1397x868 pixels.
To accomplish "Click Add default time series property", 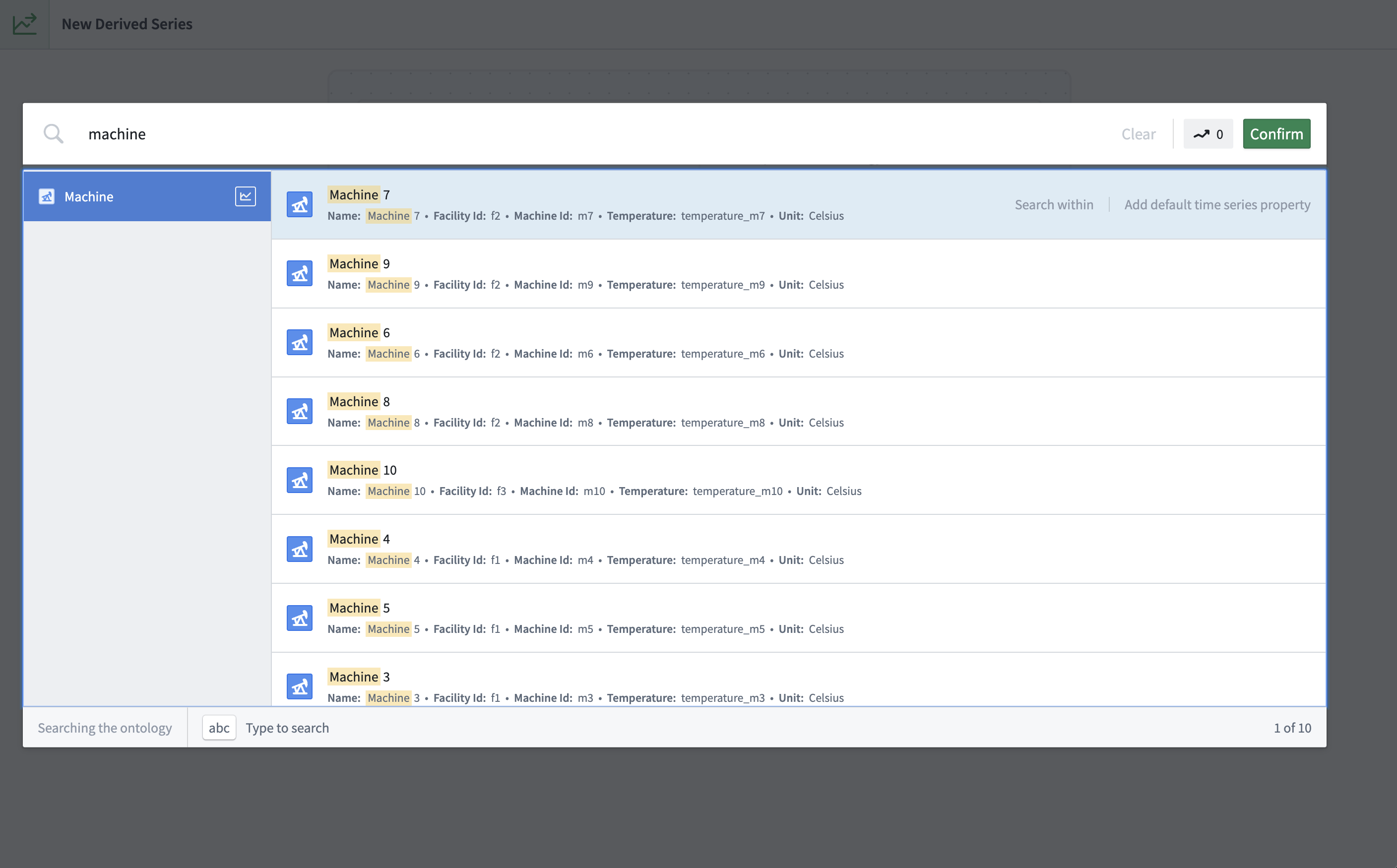I will tap(1217, 204).
